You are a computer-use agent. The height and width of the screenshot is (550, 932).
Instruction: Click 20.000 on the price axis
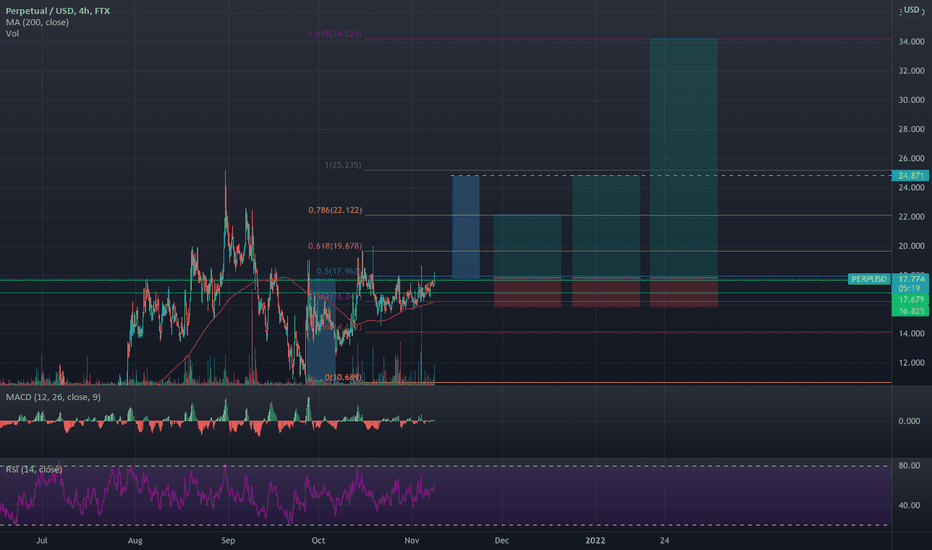911,246
